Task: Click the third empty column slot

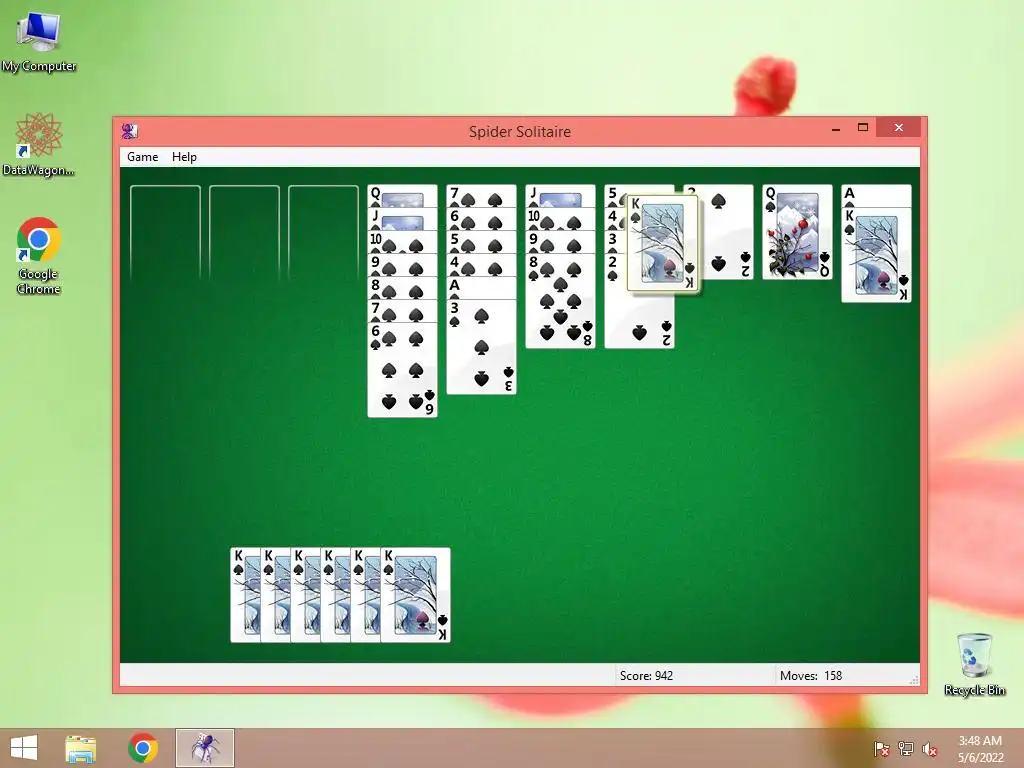Action: click(323, 233)
